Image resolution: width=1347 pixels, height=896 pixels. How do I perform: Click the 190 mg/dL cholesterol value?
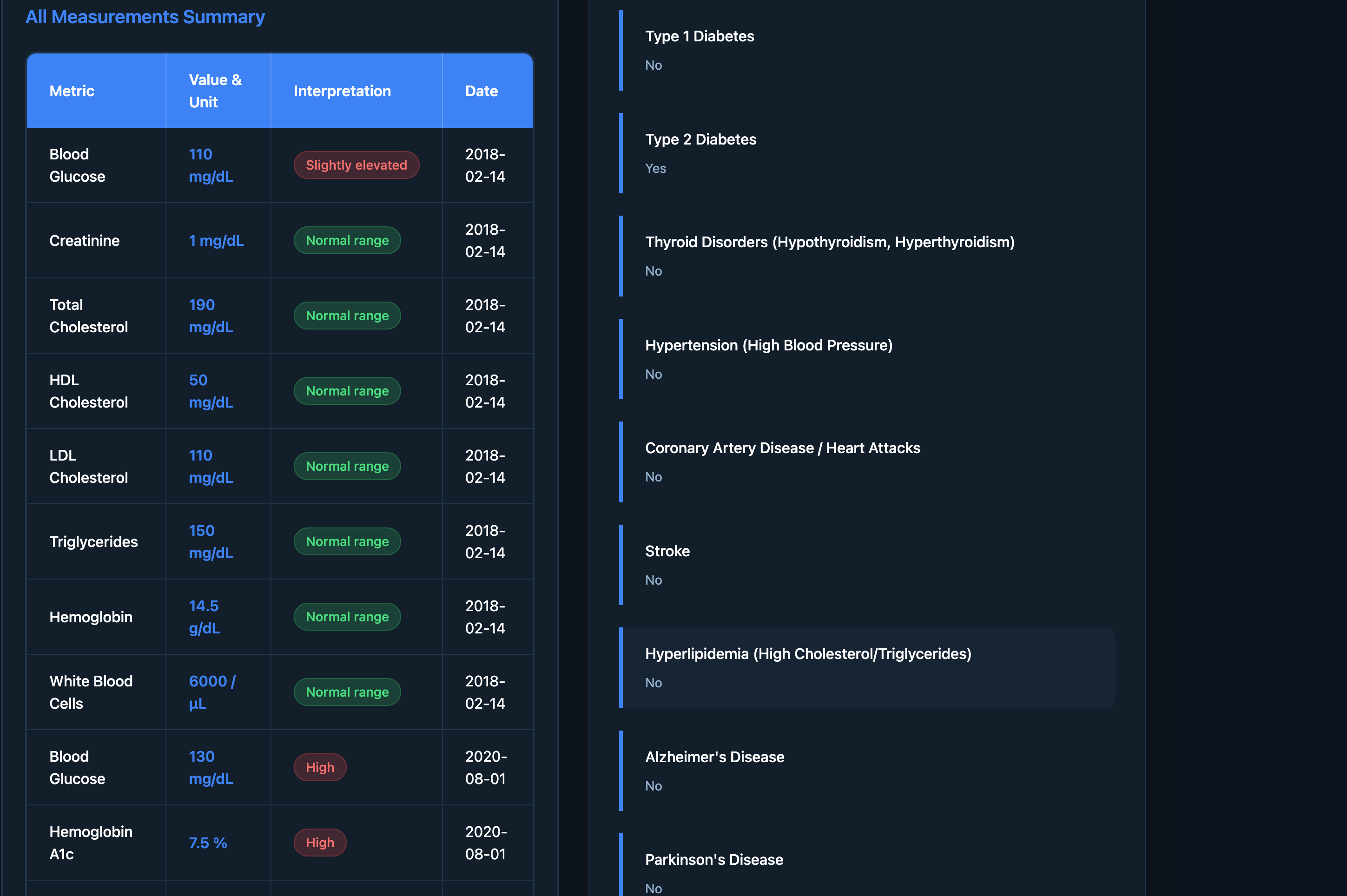pyautogui.click(x=210, y=316)
